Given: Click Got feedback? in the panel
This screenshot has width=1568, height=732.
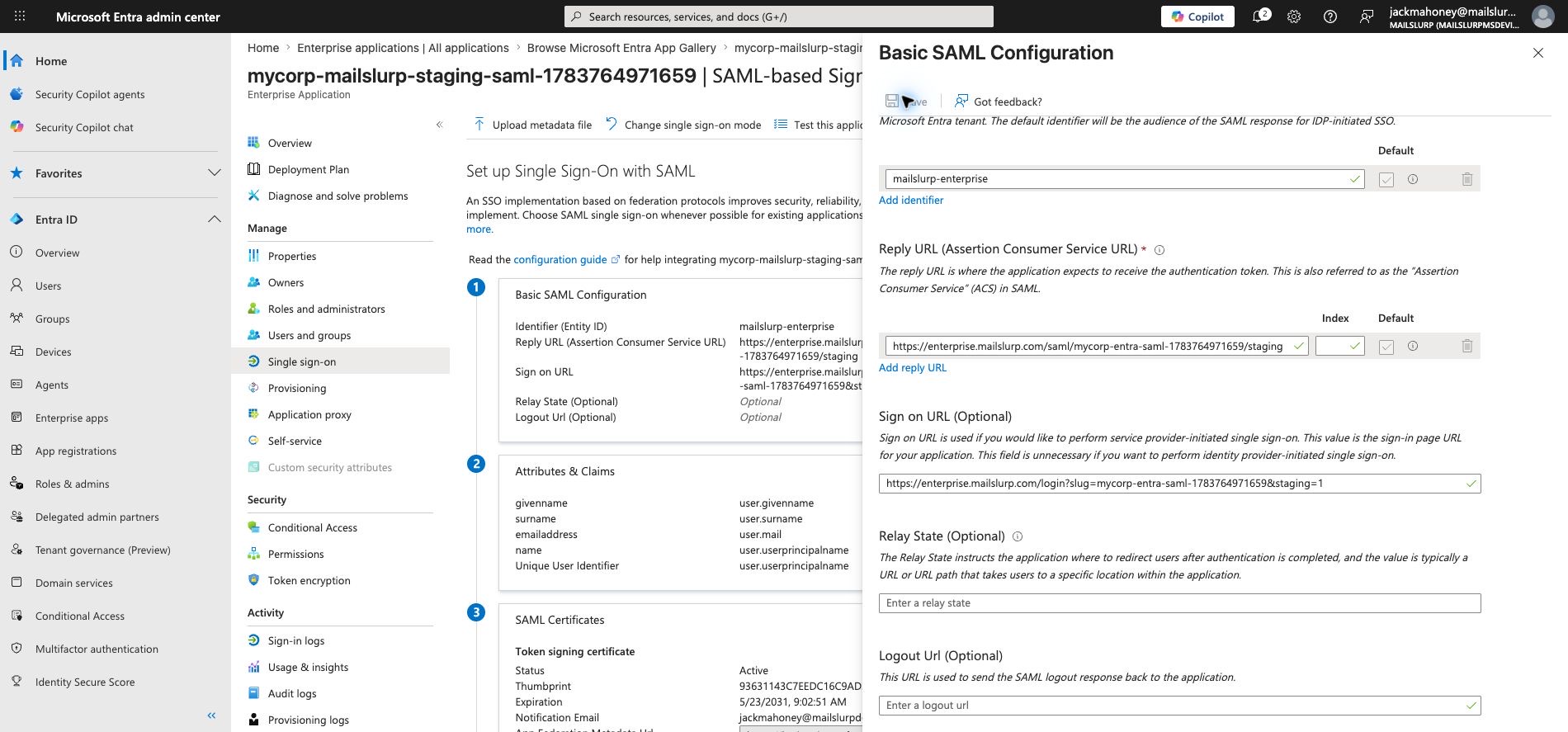Looking at the screenshot, I should pos(998,102).
